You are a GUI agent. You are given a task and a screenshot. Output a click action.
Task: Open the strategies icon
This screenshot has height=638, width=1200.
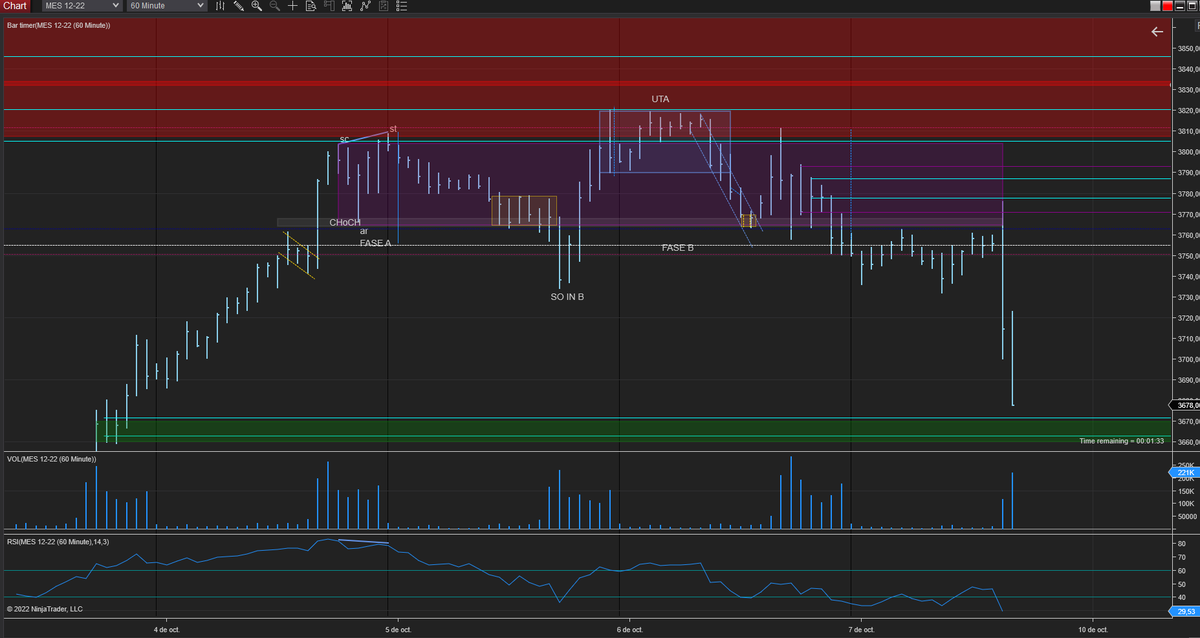coord(383,6)
